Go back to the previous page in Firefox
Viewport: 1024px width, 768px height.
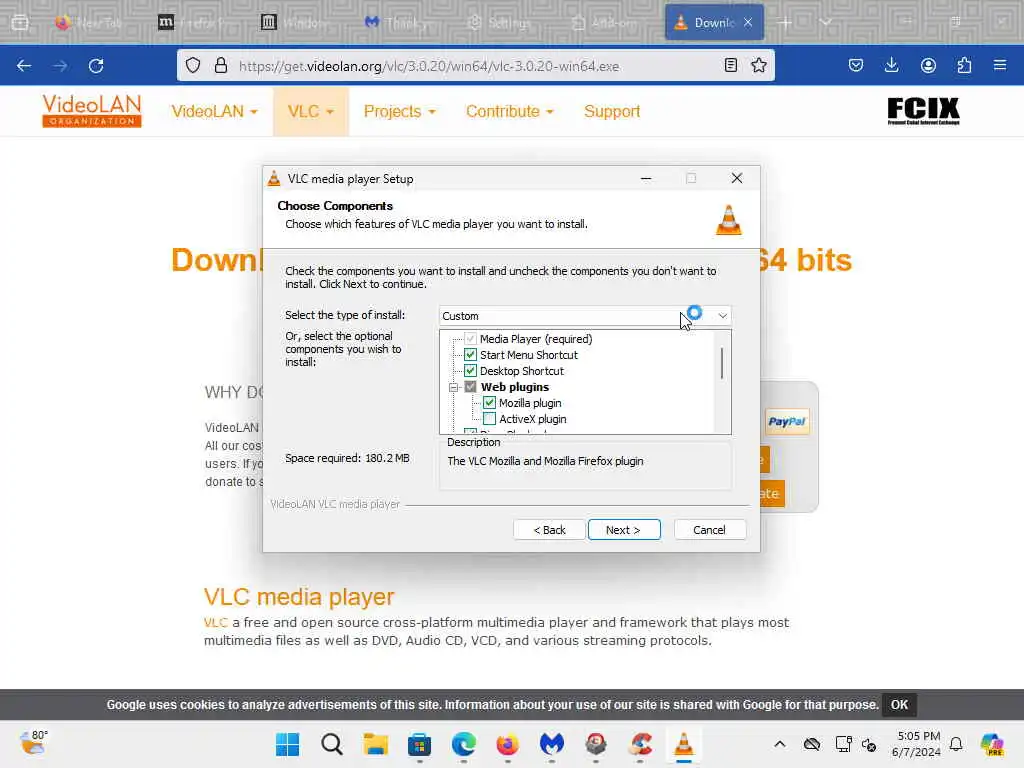[24, 66]
